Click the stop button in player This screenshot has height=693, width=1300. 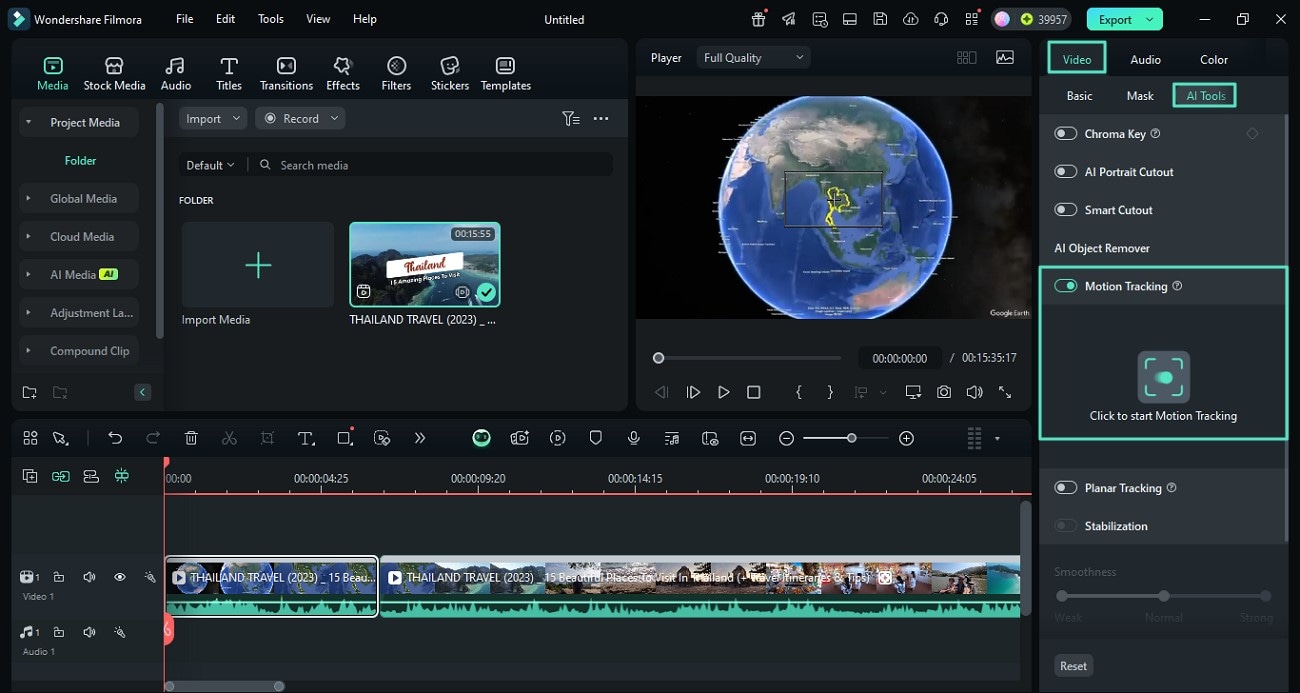coord(754,392)
